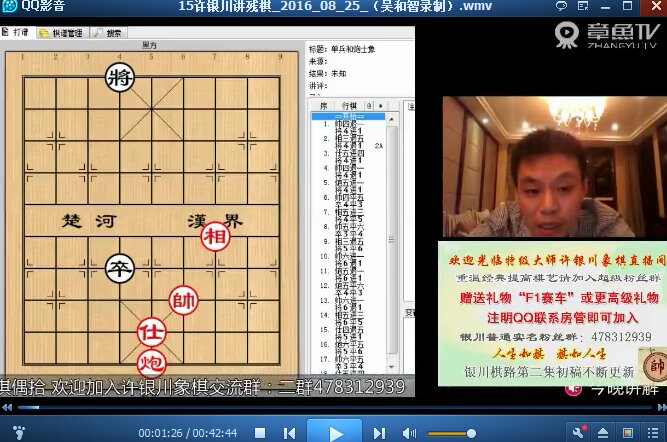Viewport: 667px width, 442px height.
Task: Click the 结果: 未知 result text
Action: pos(327,73)
